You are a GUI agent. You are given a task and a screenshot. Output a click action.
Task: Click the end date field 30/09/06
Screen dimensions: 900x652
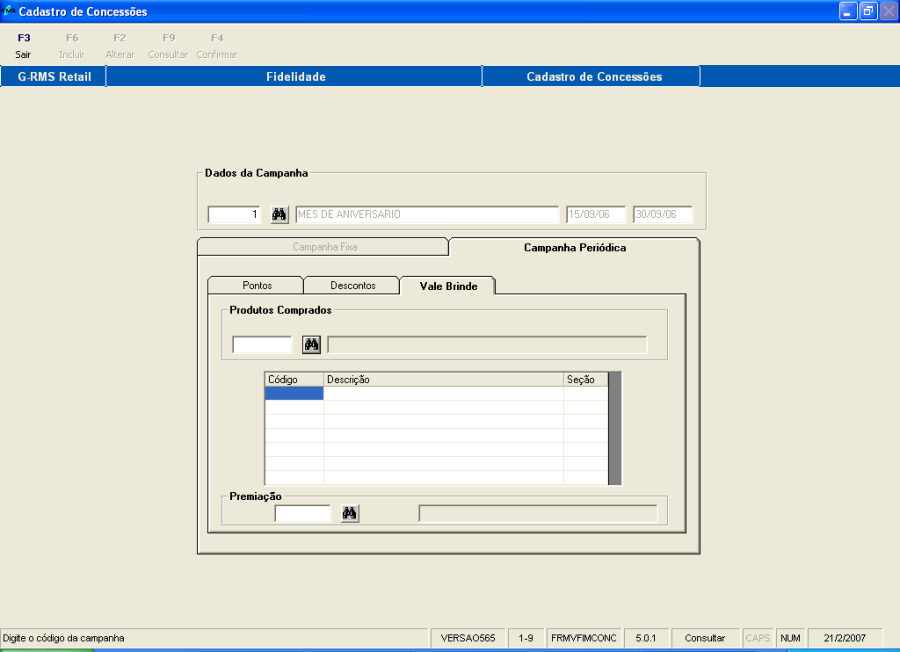click(663, 215)
